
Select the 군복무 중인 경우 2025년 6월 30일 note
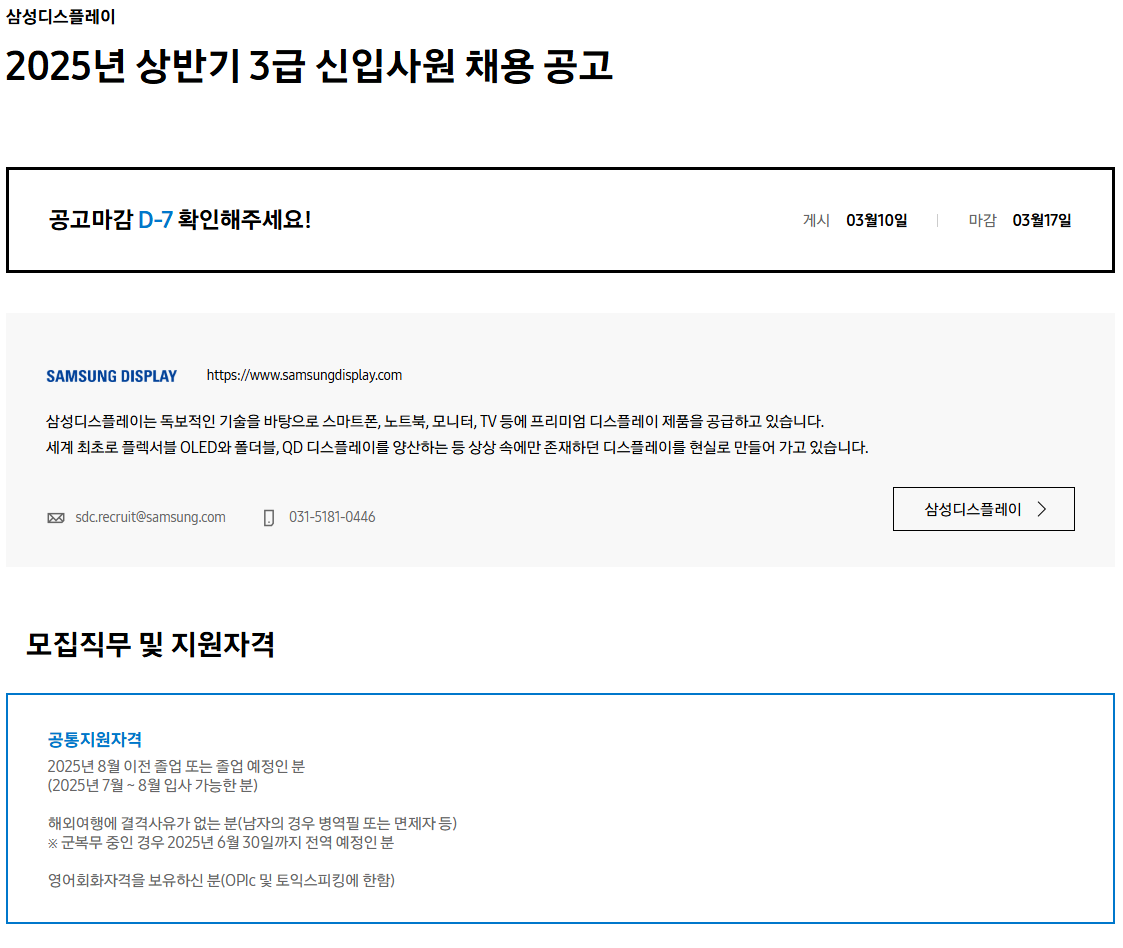[221, 843]
